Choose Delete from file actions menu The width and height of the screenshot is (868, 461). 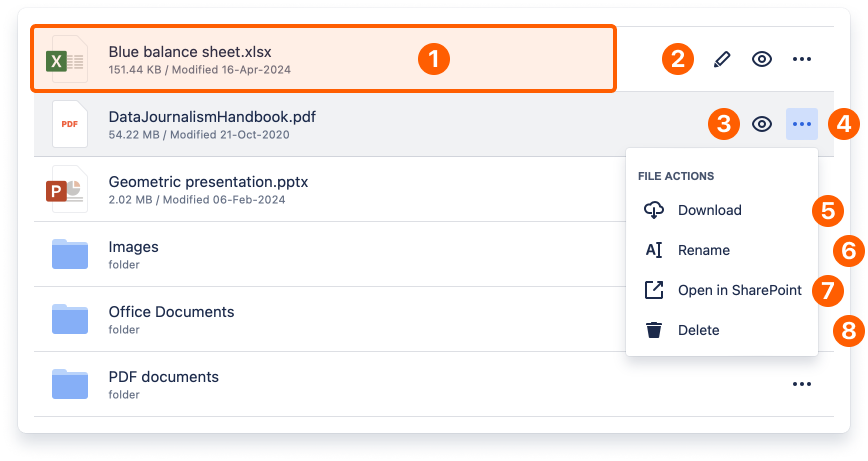[x=698, y=330]
